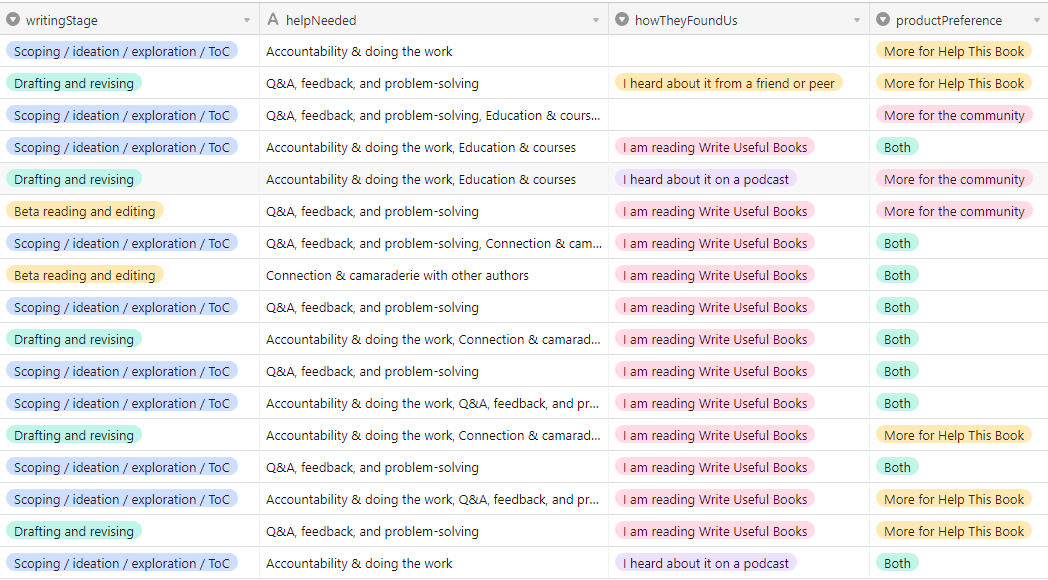The width and height of the screenshot is (1048, 580).
Task: Click the first row's 'More for Help This Book' tag
Action: coord(953,51)
